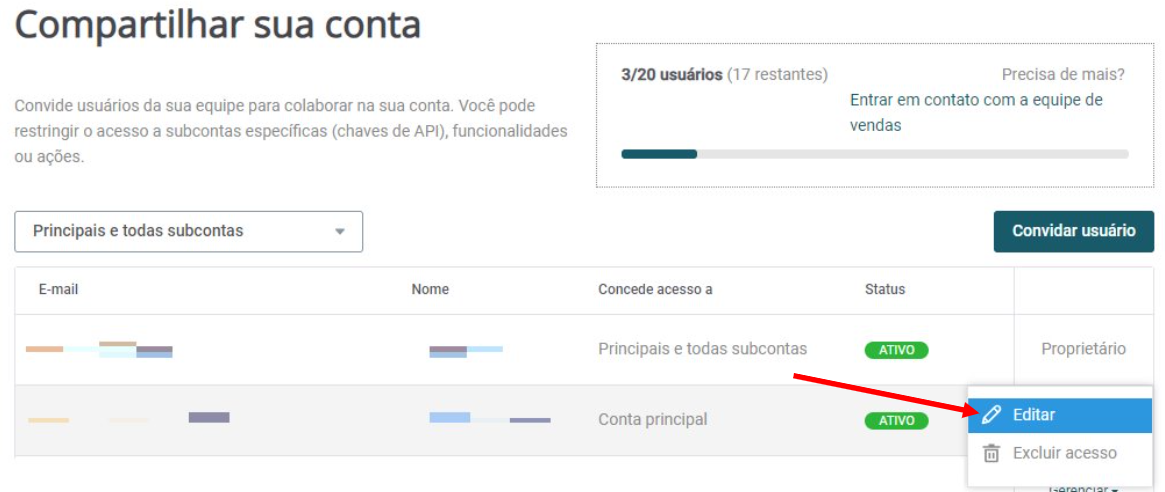The width and height of the screenshot is (1165, 492).
Task: Click the trash icon next to Excluir acesso
Action: click(991, 453)
